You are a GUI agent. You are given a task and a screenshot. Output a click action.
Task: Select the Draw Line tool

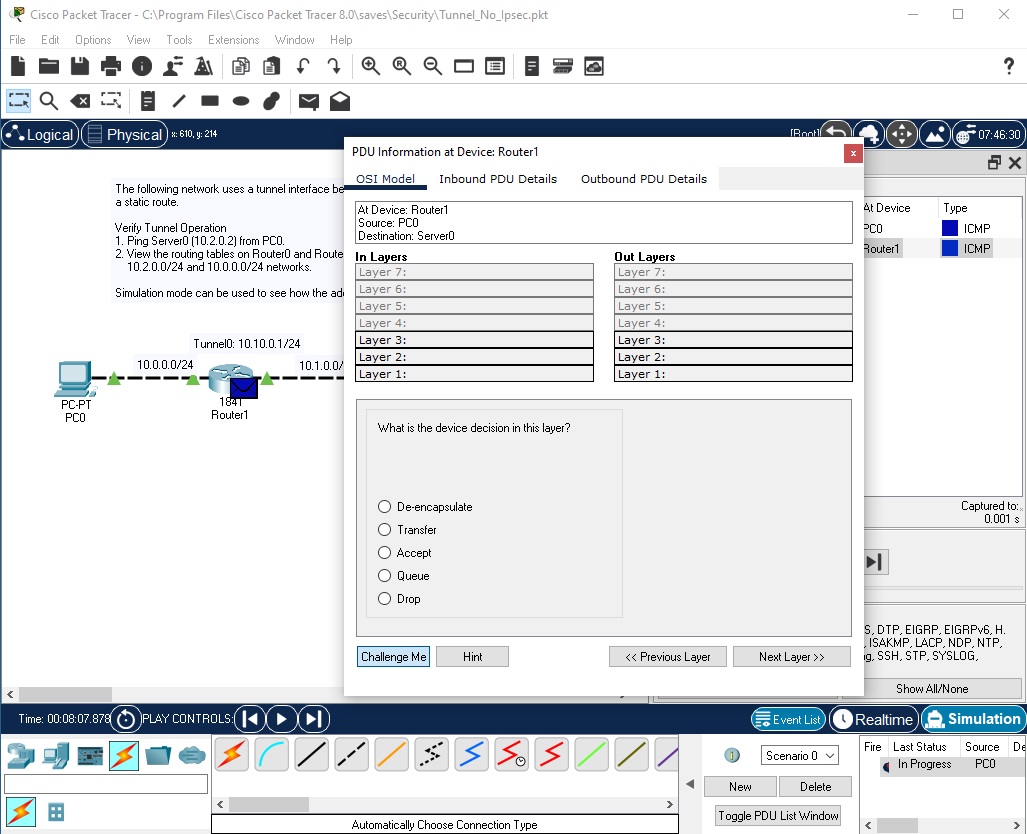pyautogui.click(x=179, y=101)
